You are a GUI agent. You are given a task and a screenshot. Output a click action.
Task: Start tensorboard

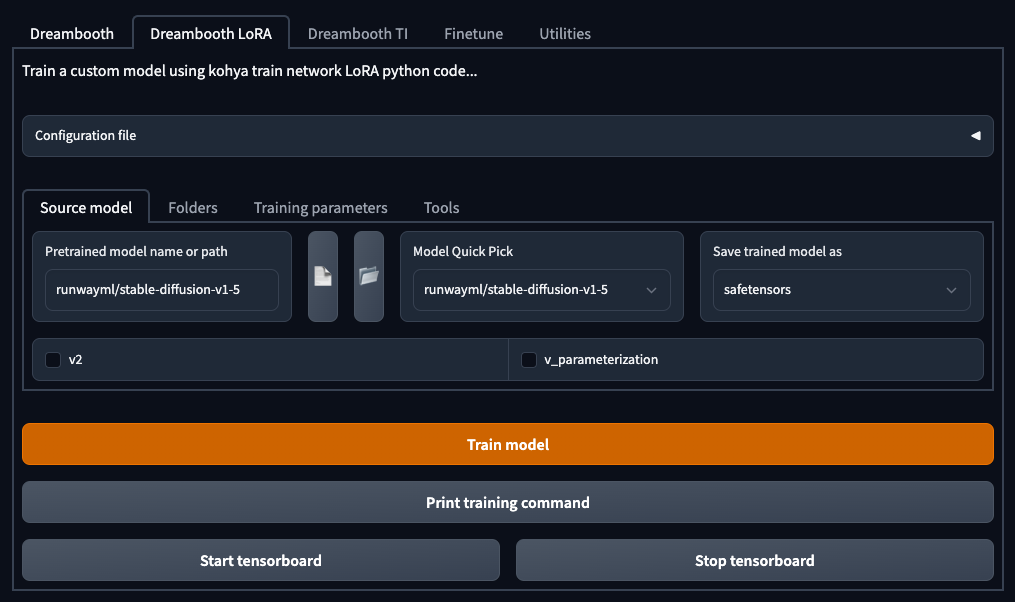pos(260,560)
